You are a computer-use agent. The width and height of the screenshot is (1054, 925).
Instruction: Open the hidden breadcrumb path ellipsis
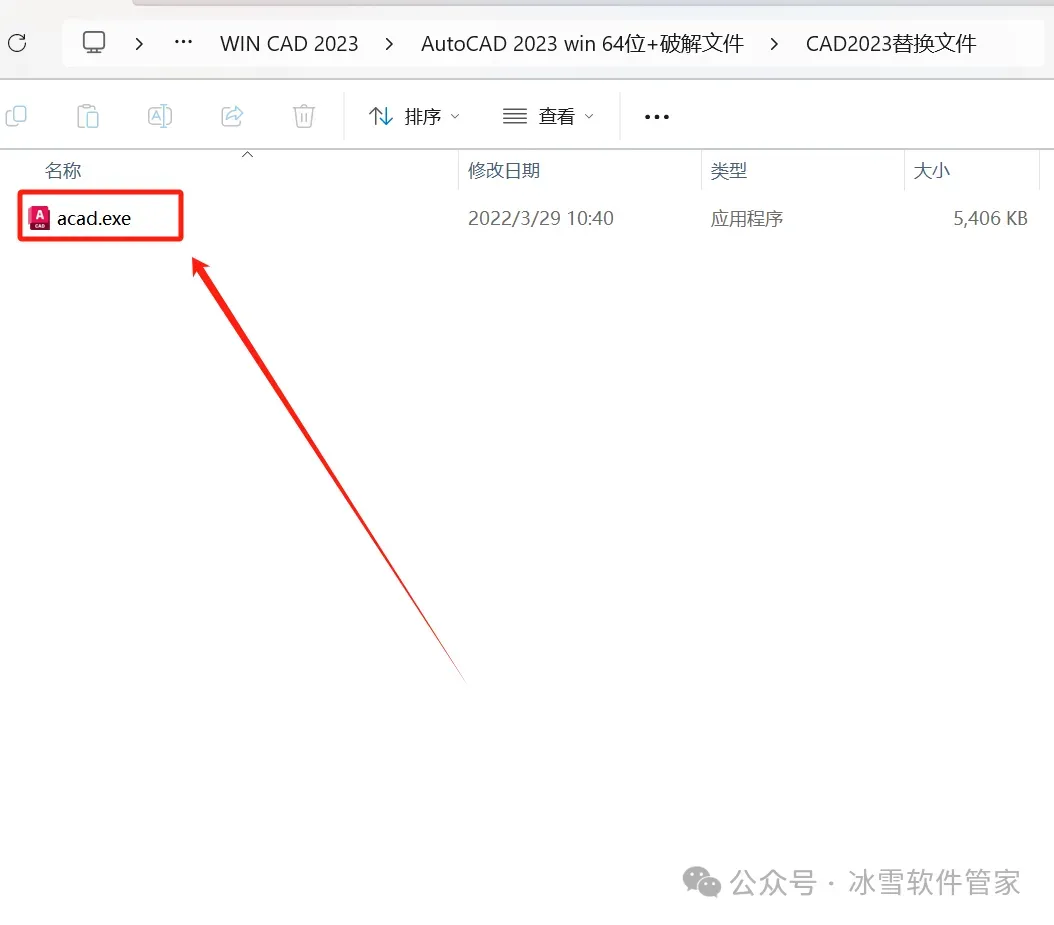(x=184, y=42)
